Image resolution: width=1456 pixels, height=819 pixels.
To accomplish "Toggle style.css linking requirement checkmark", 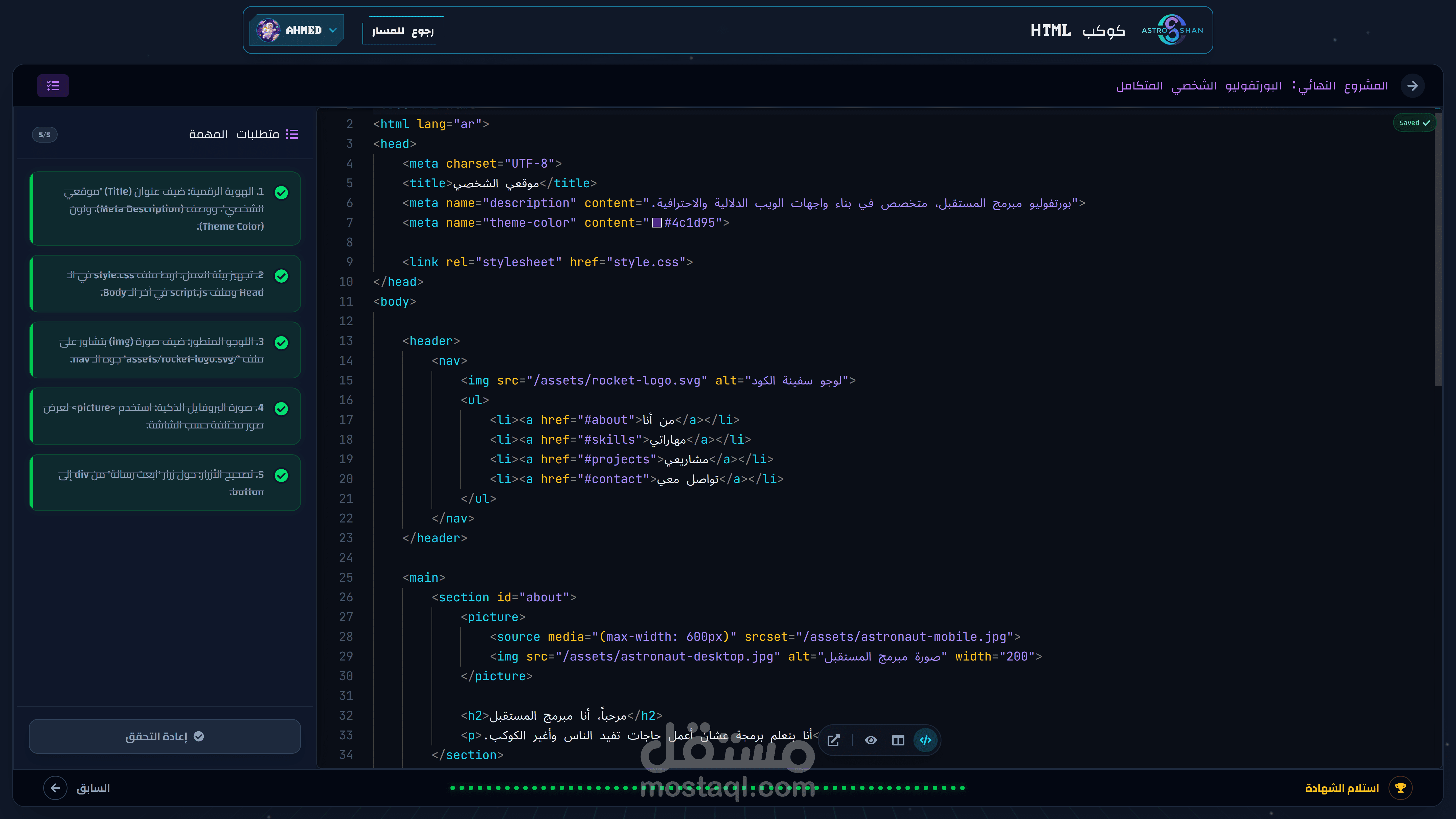I will coord(282,276).
